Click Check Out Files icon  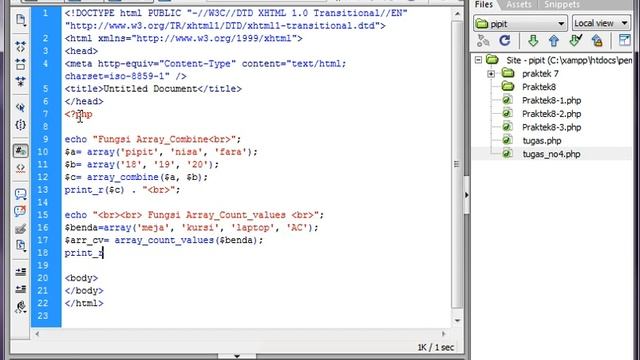coord(576,40)
